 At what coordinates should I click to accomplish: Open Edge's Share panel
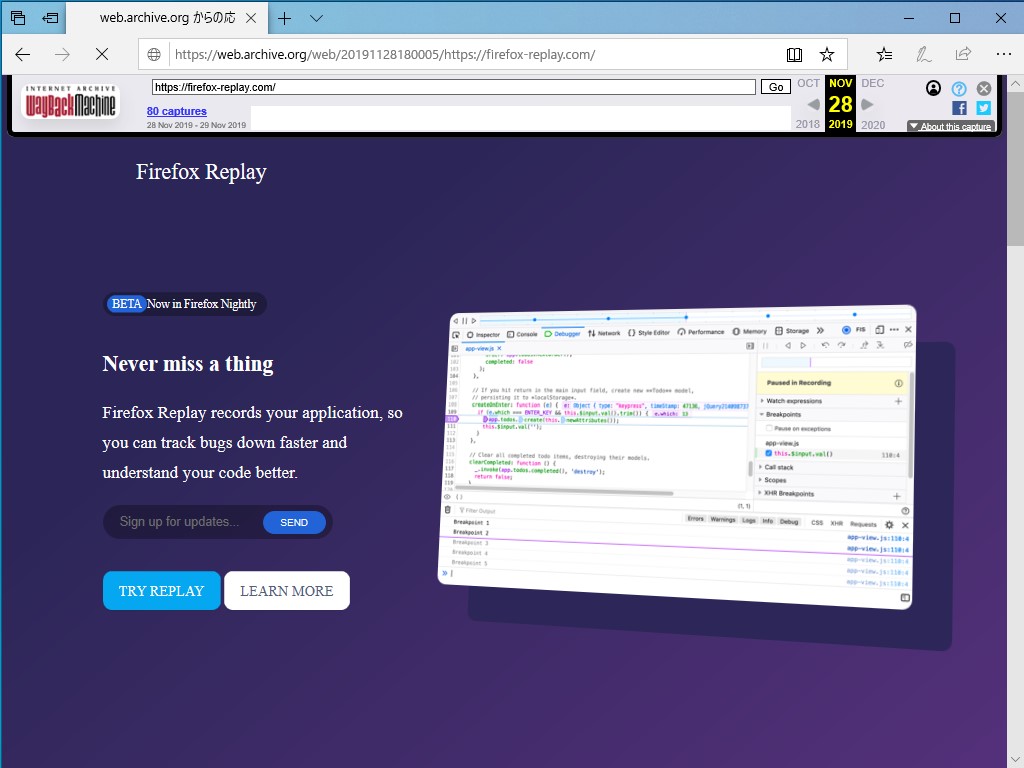963,54
